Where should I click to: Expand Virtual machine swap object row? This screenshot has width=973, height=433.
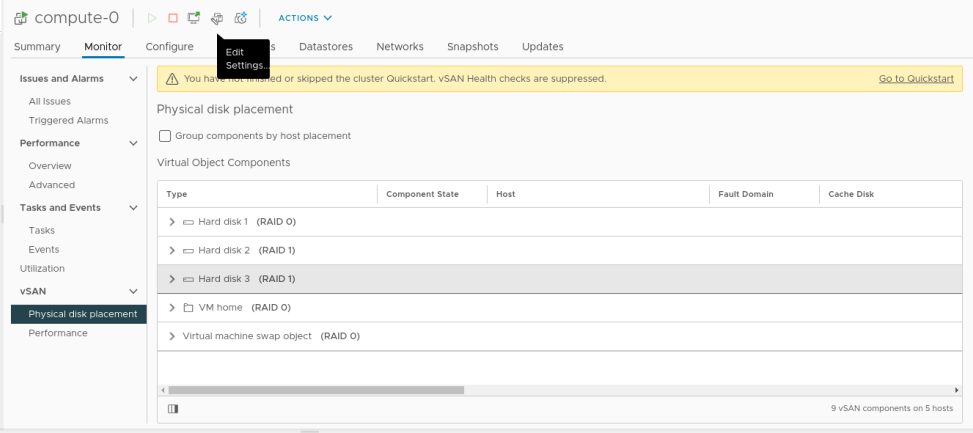[x=172, y=336]
